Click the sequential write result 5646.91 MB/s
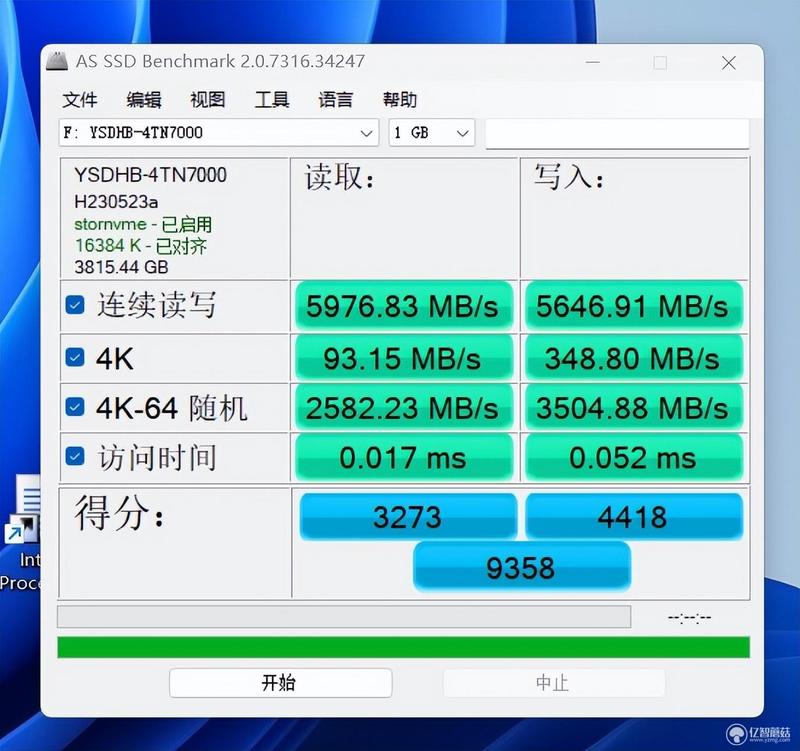 pos(633,306)
